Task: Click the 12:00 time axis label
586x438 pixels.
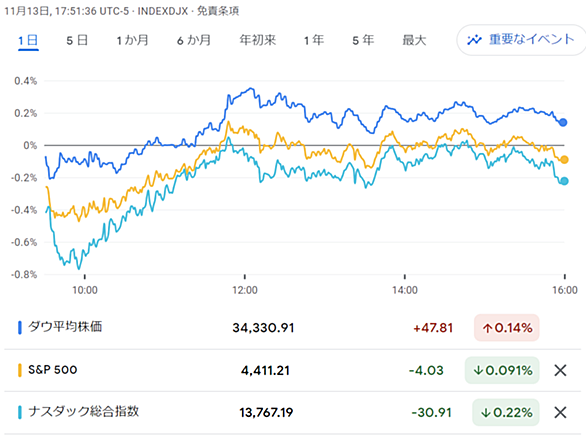Action: 245,290
